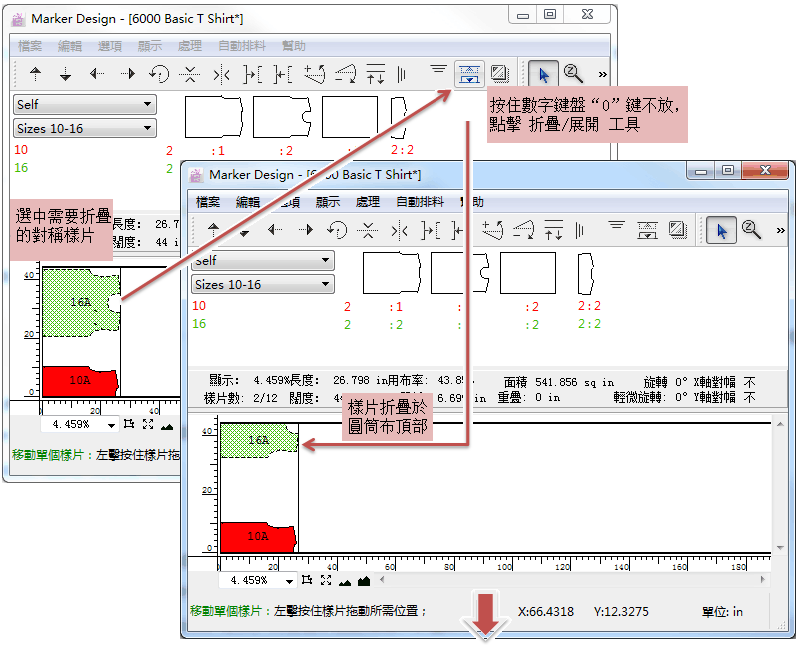The image size is (799, 649).
Task: Expand the » toolbar overflow in the front window
Action: pyautogui.click(x=780, y=231)
